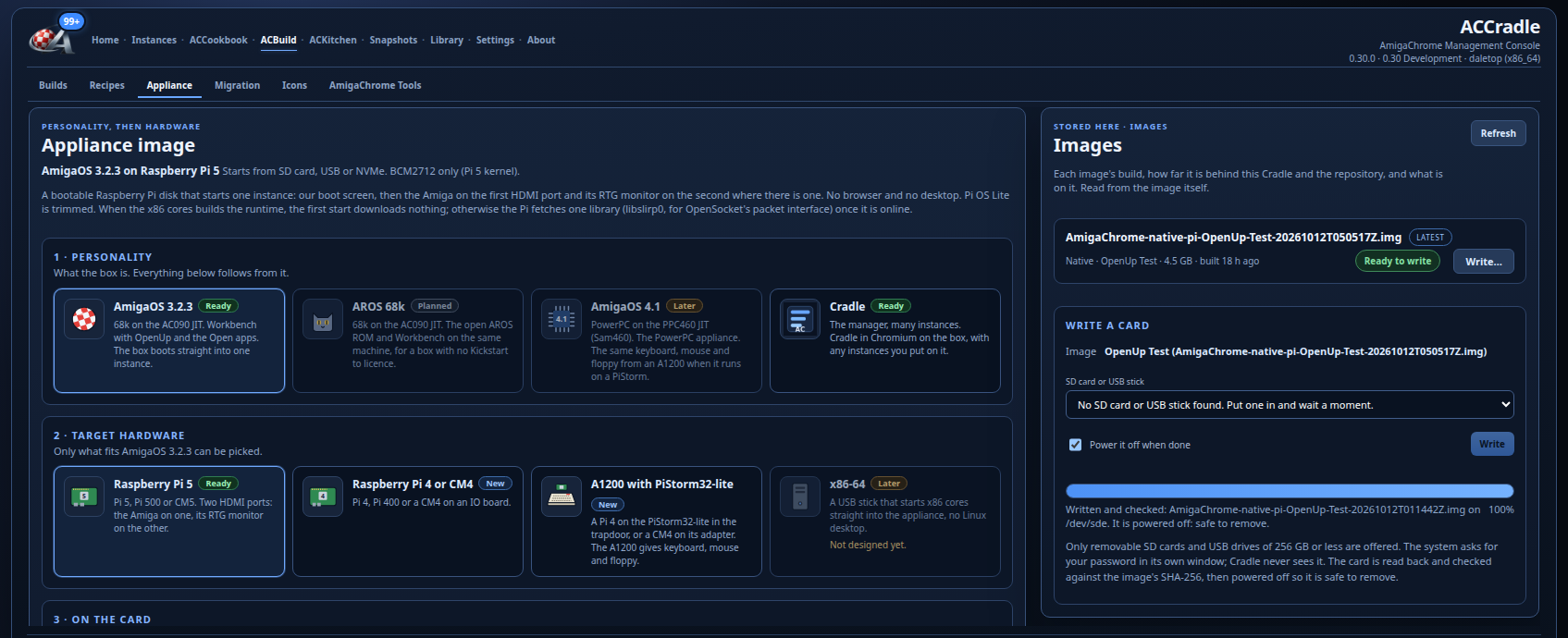The width and height of the screenshot is (1568, 638).
Task: Click 'Not designed yet.' note on x86-64
Action: (x=868, y=546)
